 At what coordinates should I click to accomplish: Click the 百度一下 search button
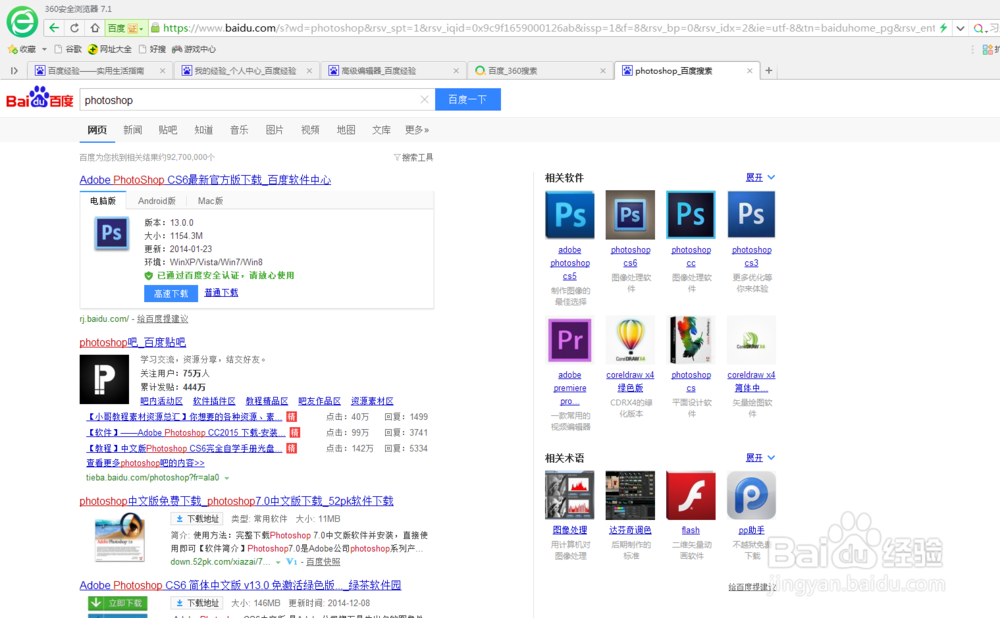click(467, 99)
